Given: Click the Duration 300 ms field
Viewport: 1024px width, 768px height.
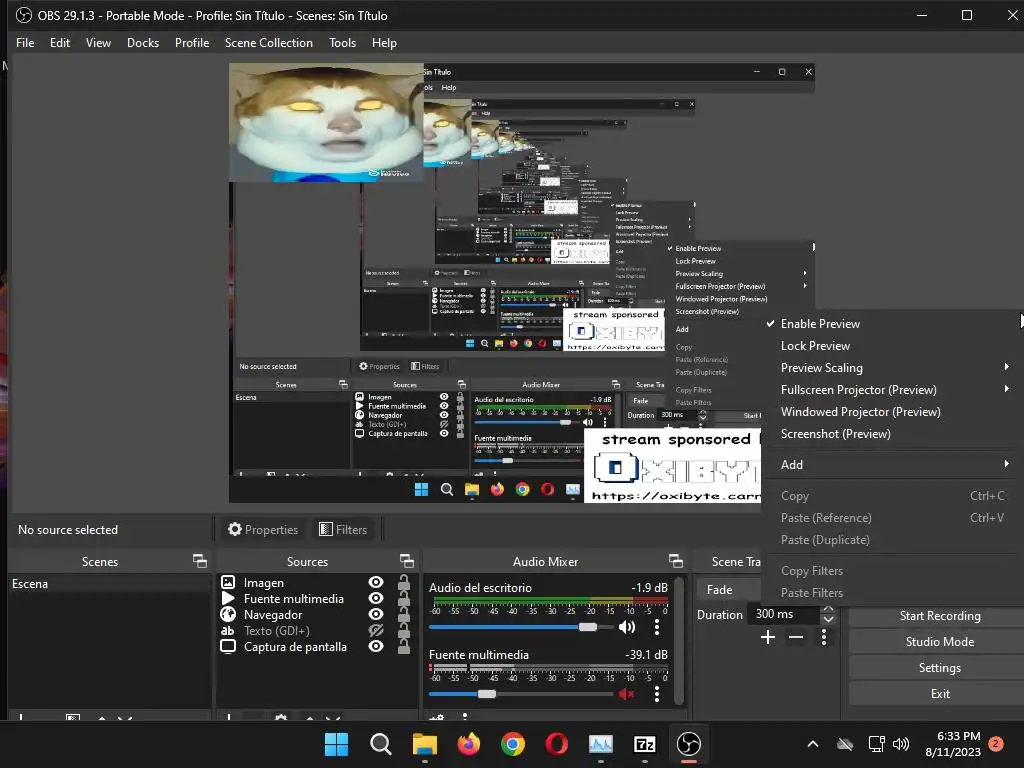Looking at the screenshot, I should point(786,615).
